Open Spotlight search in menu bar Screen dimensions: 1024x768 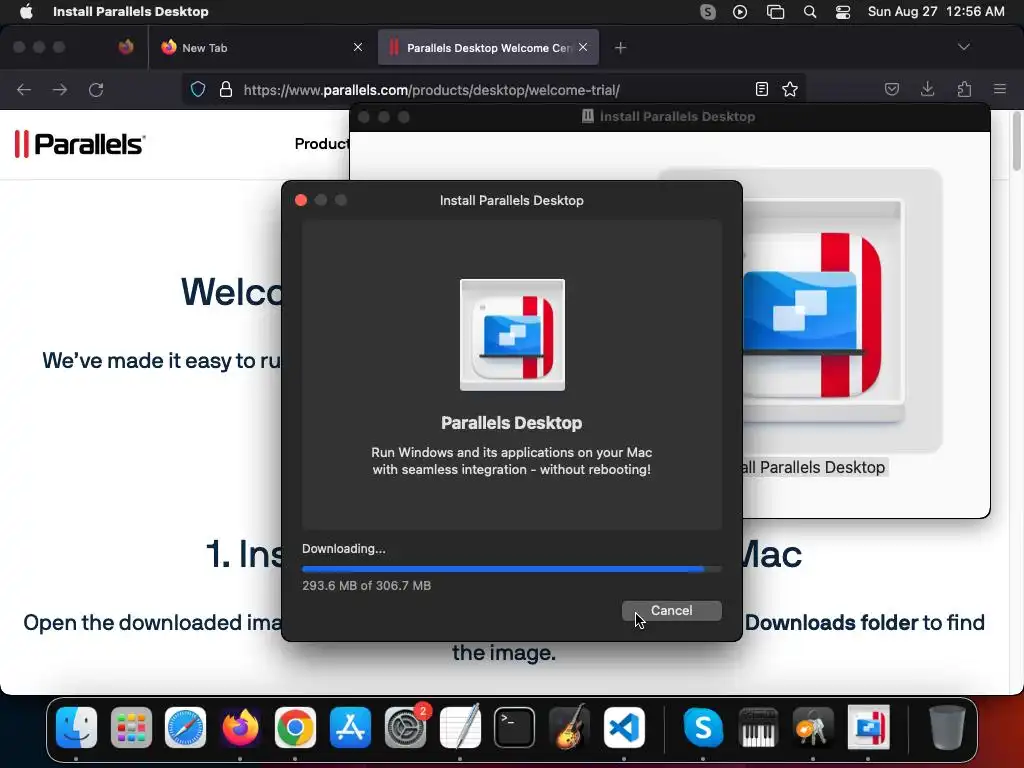pyautogui.click(x=810, y=12)
